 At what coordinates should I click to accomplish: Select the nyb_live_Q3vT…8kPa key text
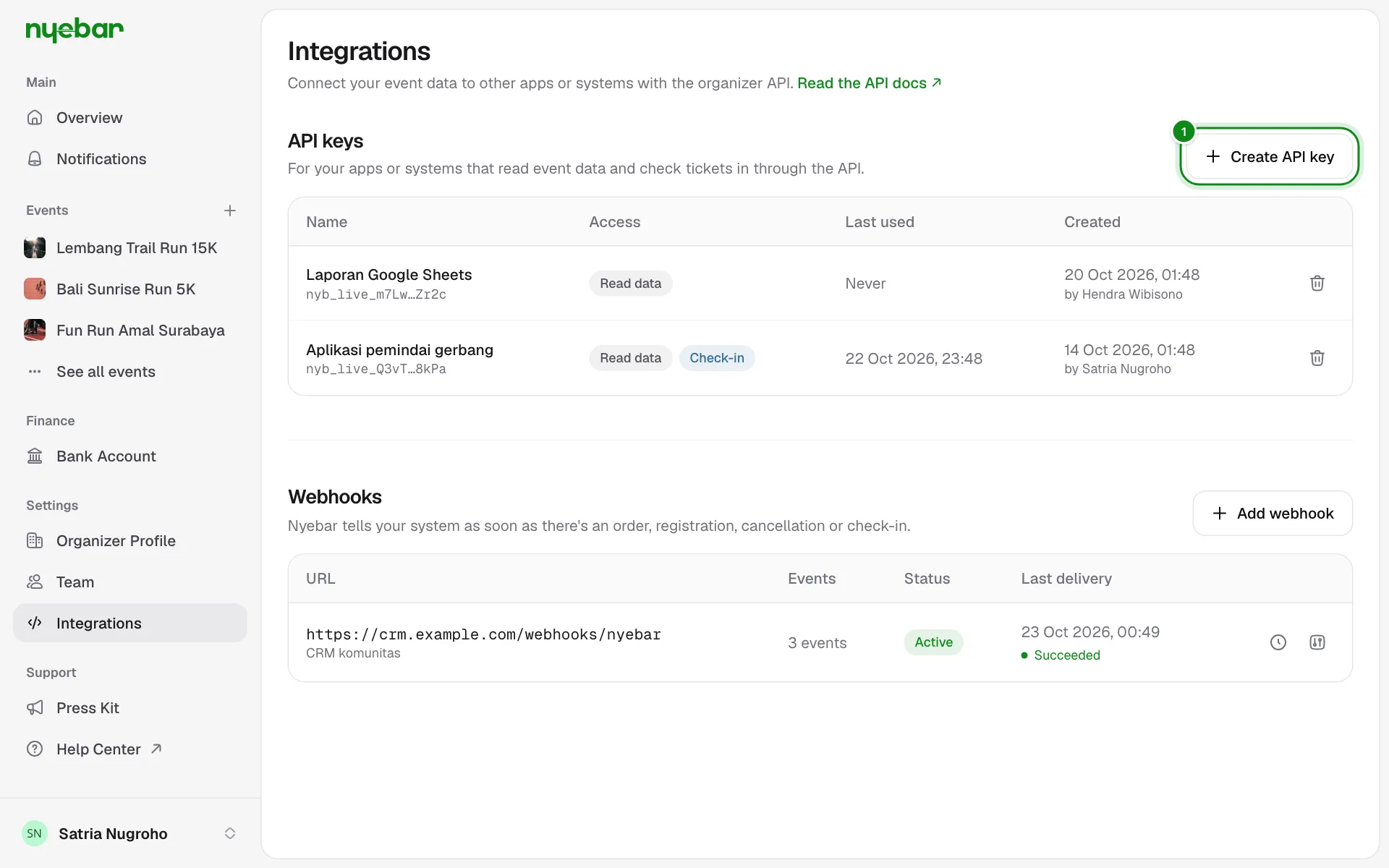376,369
